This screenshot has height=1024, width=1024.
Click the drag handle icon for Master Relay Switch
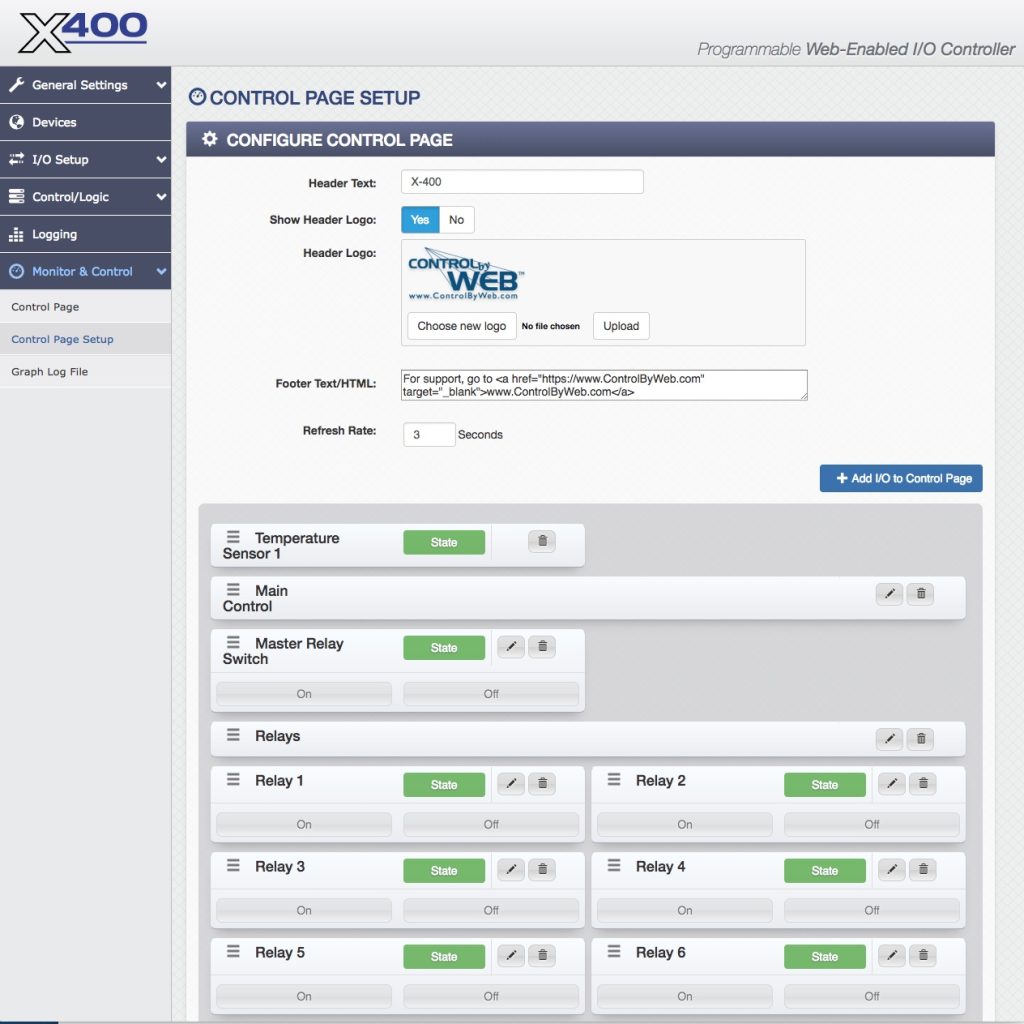[231, 644]
